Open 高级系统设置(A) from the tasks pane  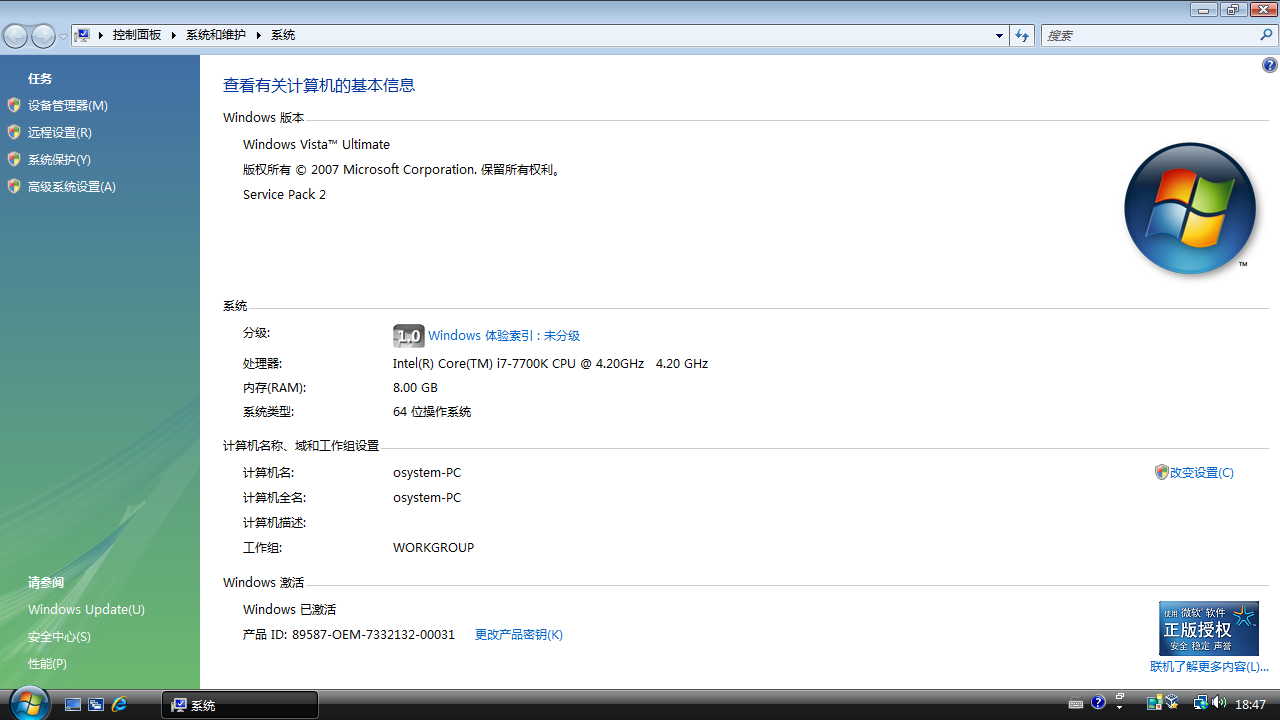72,186
